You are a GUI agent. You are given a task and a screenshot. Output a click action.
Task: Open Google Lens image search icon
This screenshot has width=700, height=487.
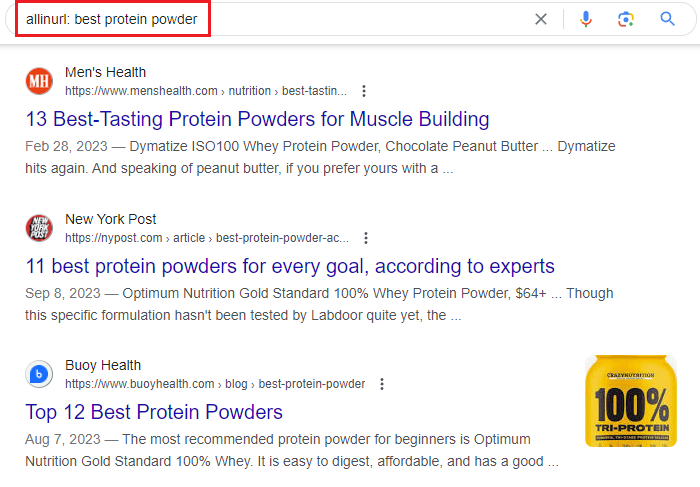point(626,19)
